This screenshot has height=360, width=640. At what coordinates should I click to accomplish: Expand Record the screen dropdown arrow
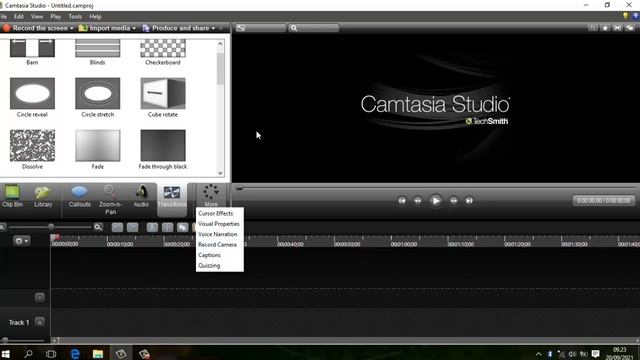point(71,29)
